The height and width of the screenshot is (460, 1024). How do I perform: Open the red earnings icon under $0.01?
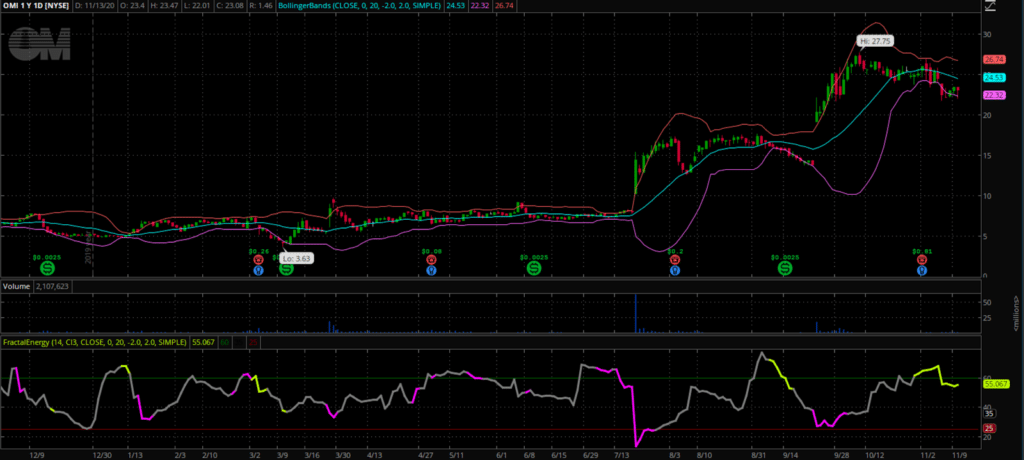921,259
